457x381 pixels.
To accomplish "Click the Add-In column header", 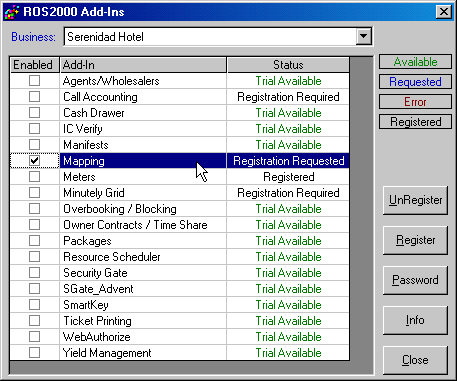I will pos(143,65).
